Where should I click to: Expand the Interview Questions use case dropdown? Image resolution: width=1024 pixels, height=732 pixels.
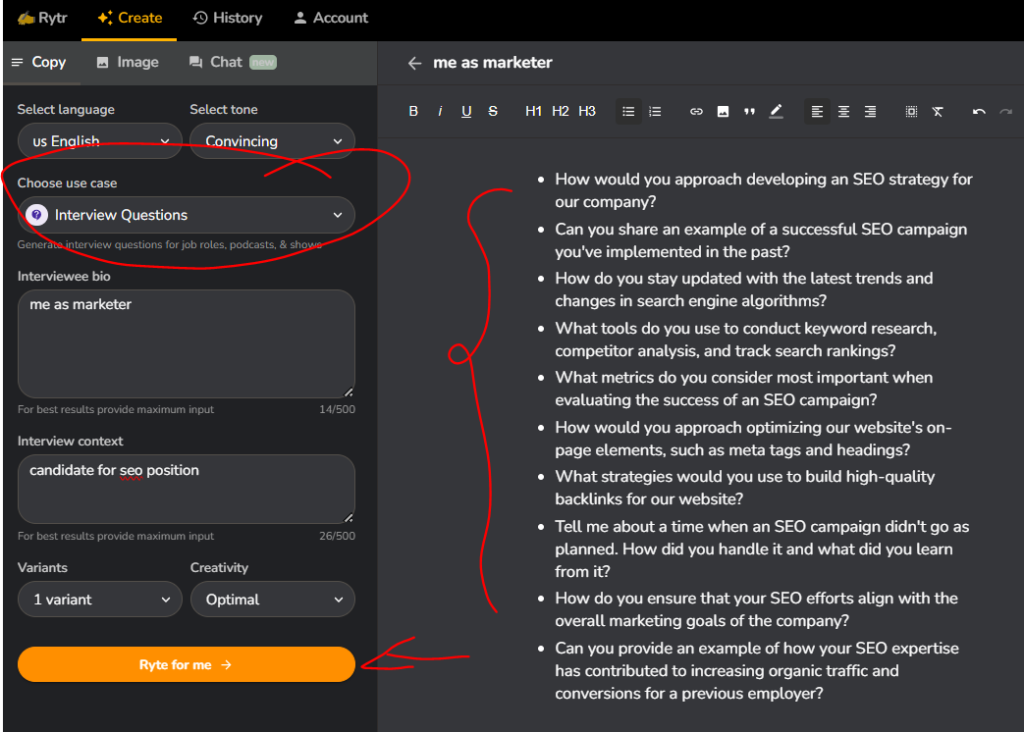click(x=186, y=215)
